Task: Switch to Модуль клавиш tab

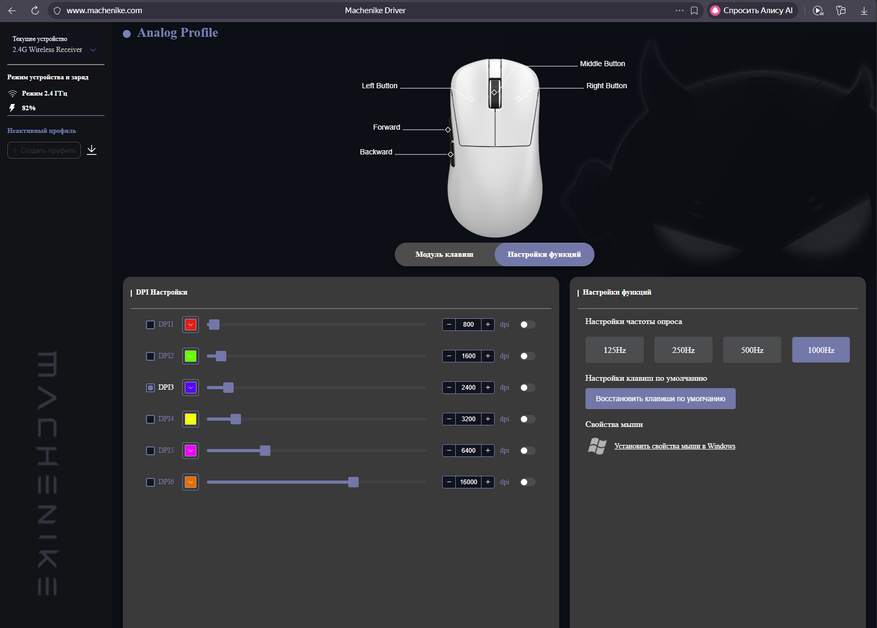Action: 444,254
